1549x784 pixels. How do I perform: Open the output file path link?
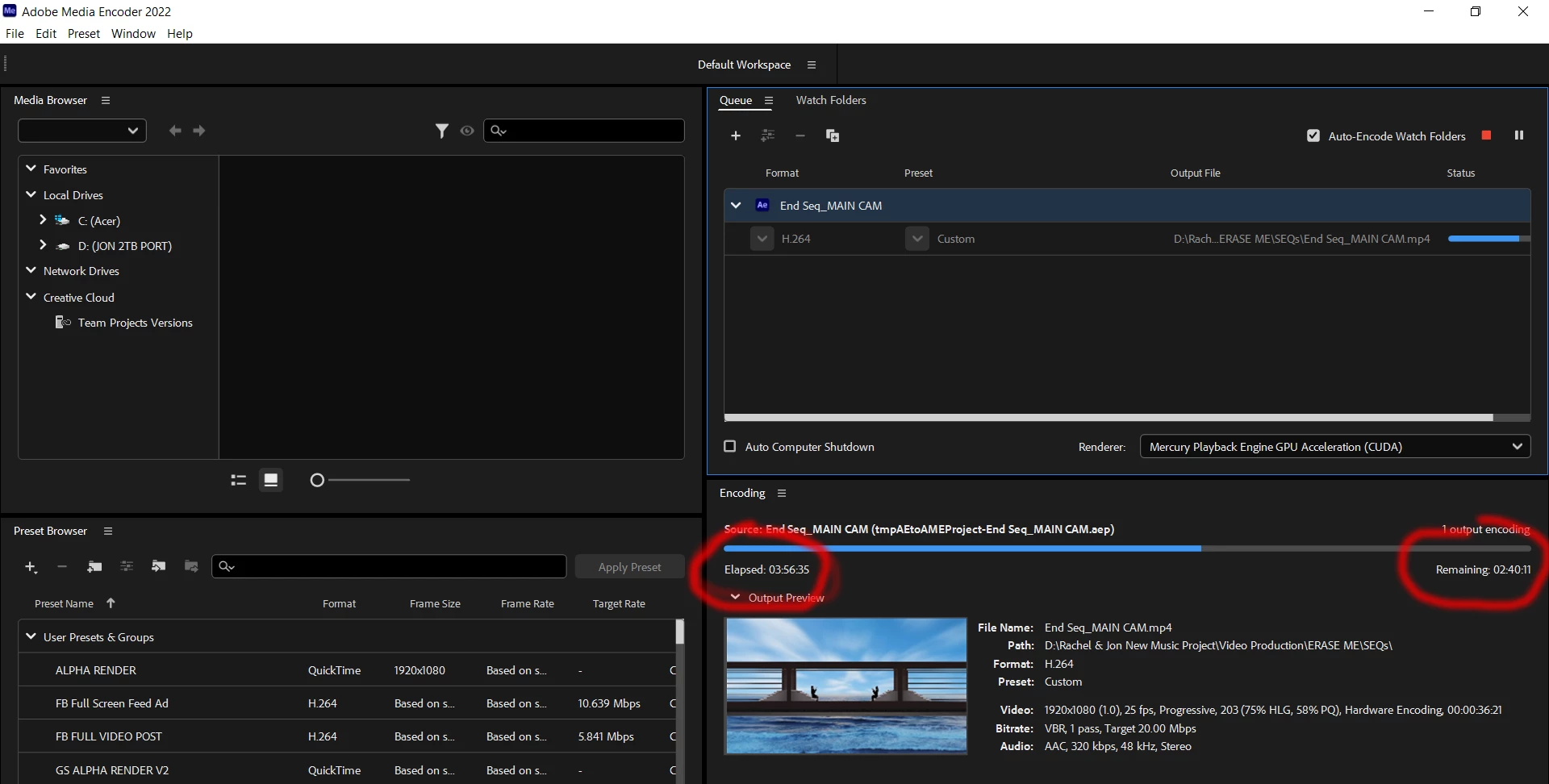point(1301,239)
